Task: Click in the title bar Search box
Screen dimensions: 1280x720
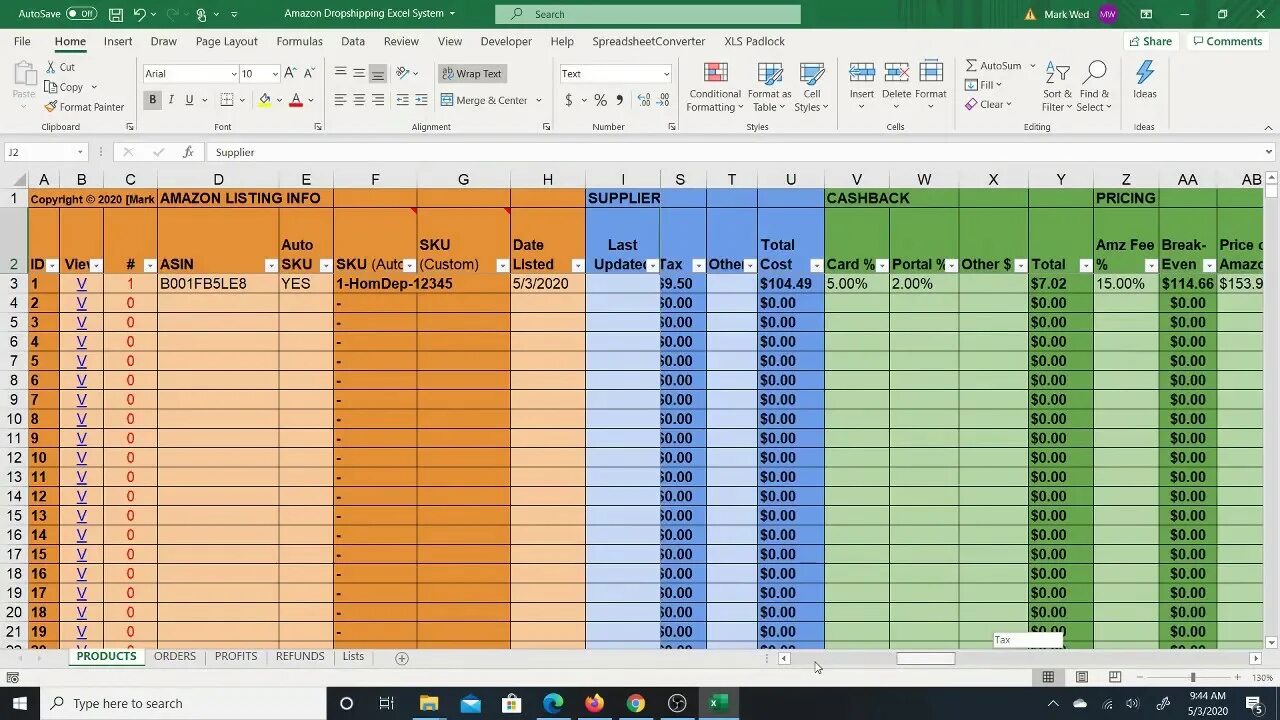Action: tap(648, 14)
